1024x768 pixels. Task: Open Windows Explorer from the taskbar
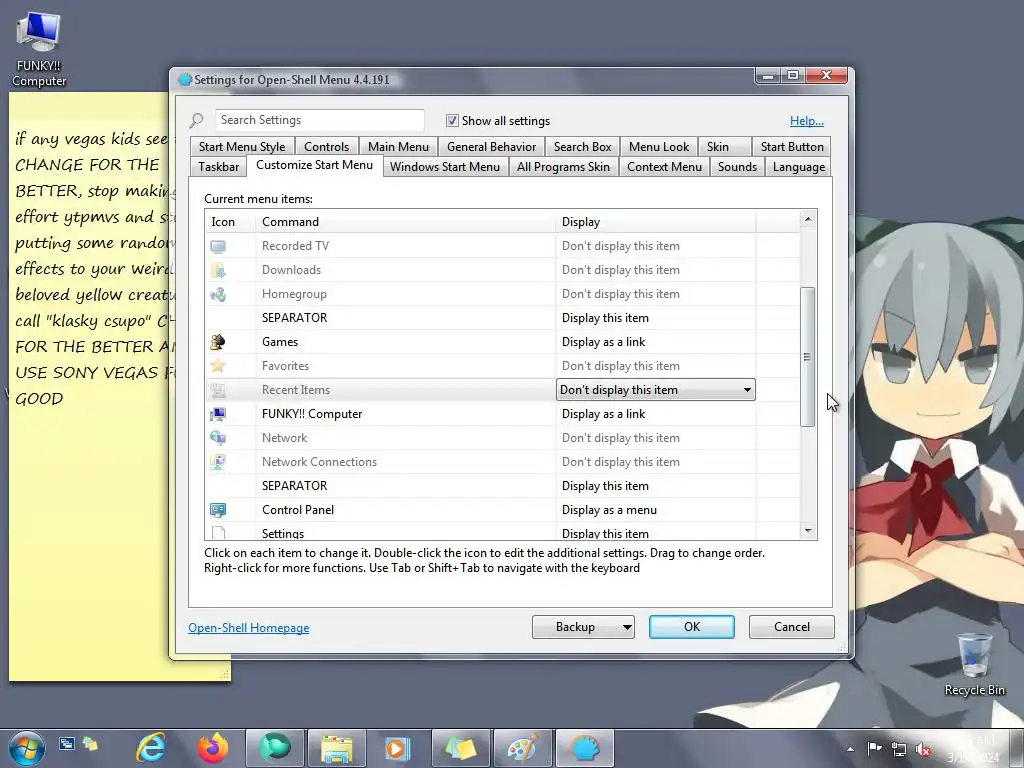(337, 748)
